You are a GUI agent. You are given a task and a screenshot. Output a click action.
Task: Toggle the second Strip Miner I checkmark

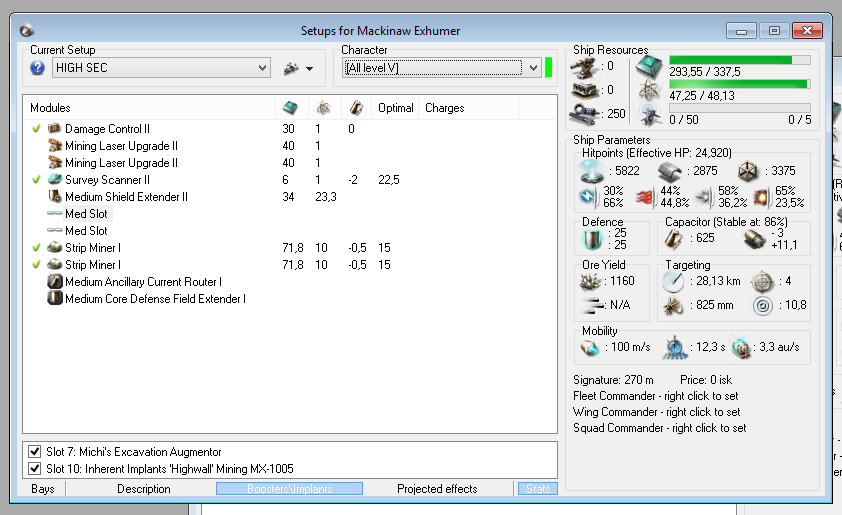click(x=37, y=264)
